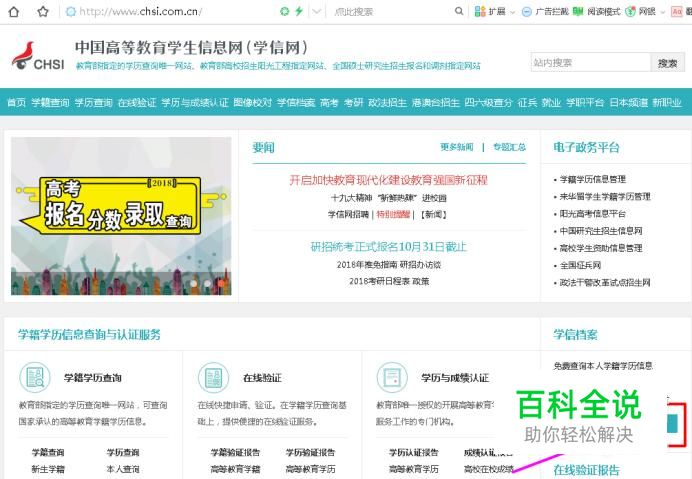Open 全国征兵网 link
The image size is (692, 479).
[580, 265]
